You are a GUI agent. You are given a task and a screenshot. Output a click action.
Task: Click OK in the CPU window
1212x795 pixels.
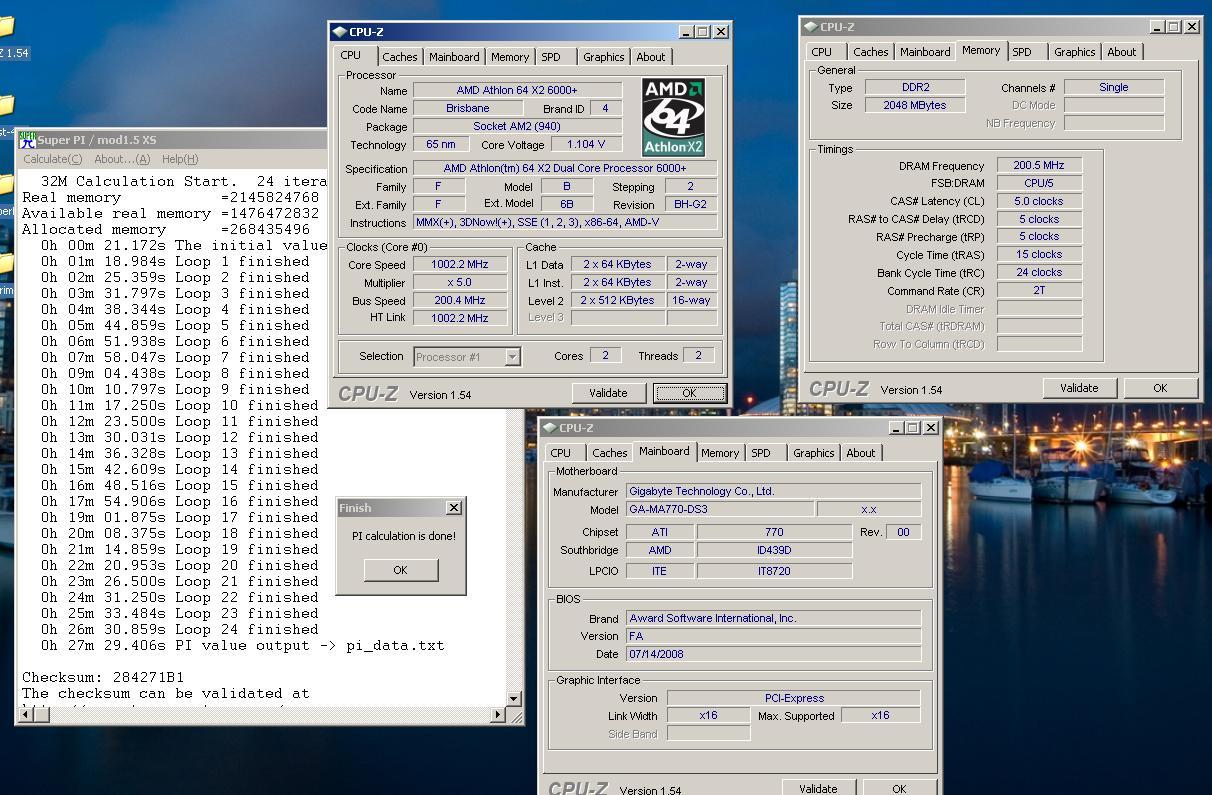tap(689, 393)
